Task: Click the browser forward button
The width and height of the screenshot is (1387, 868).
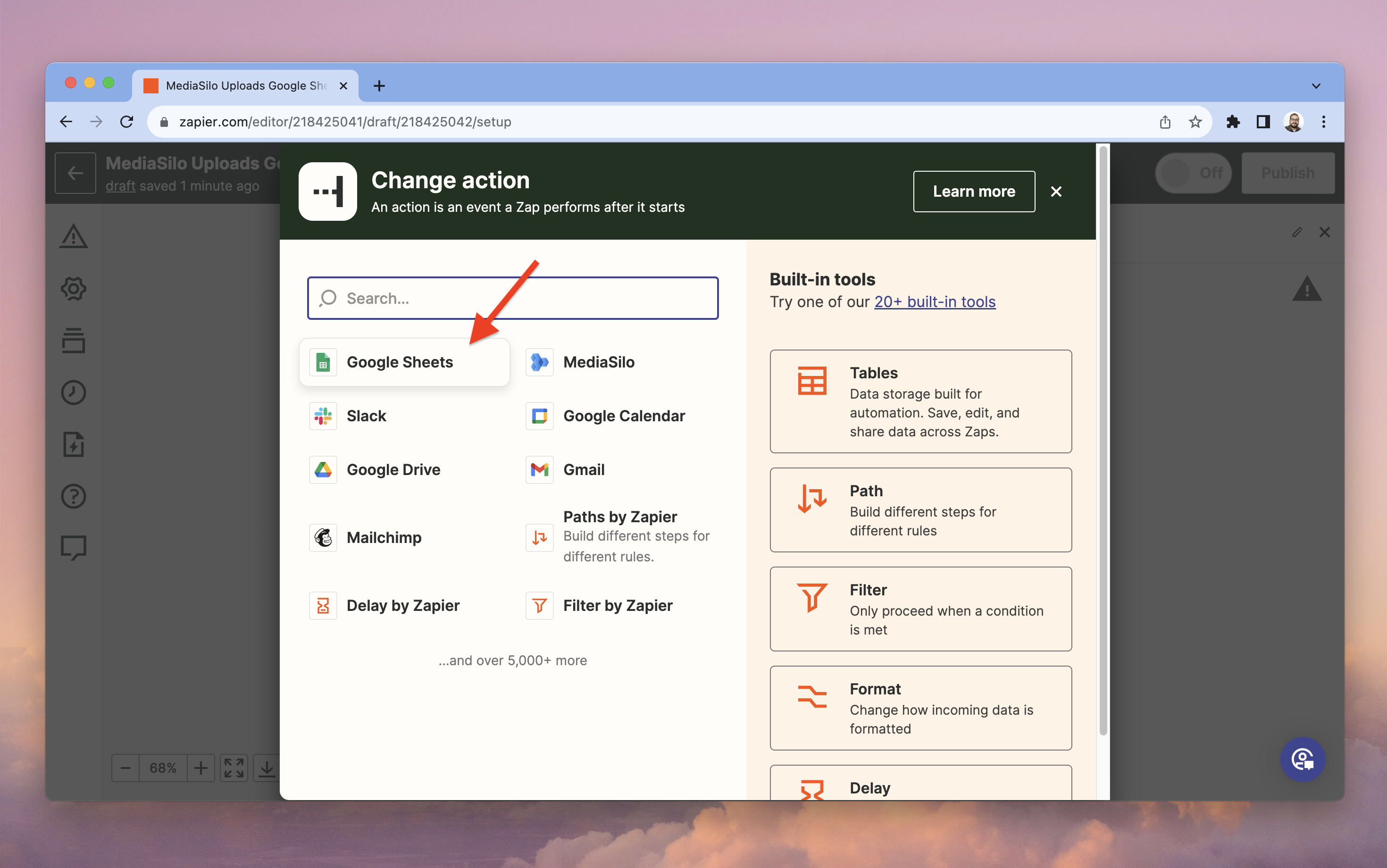Action: click(96, 122)
